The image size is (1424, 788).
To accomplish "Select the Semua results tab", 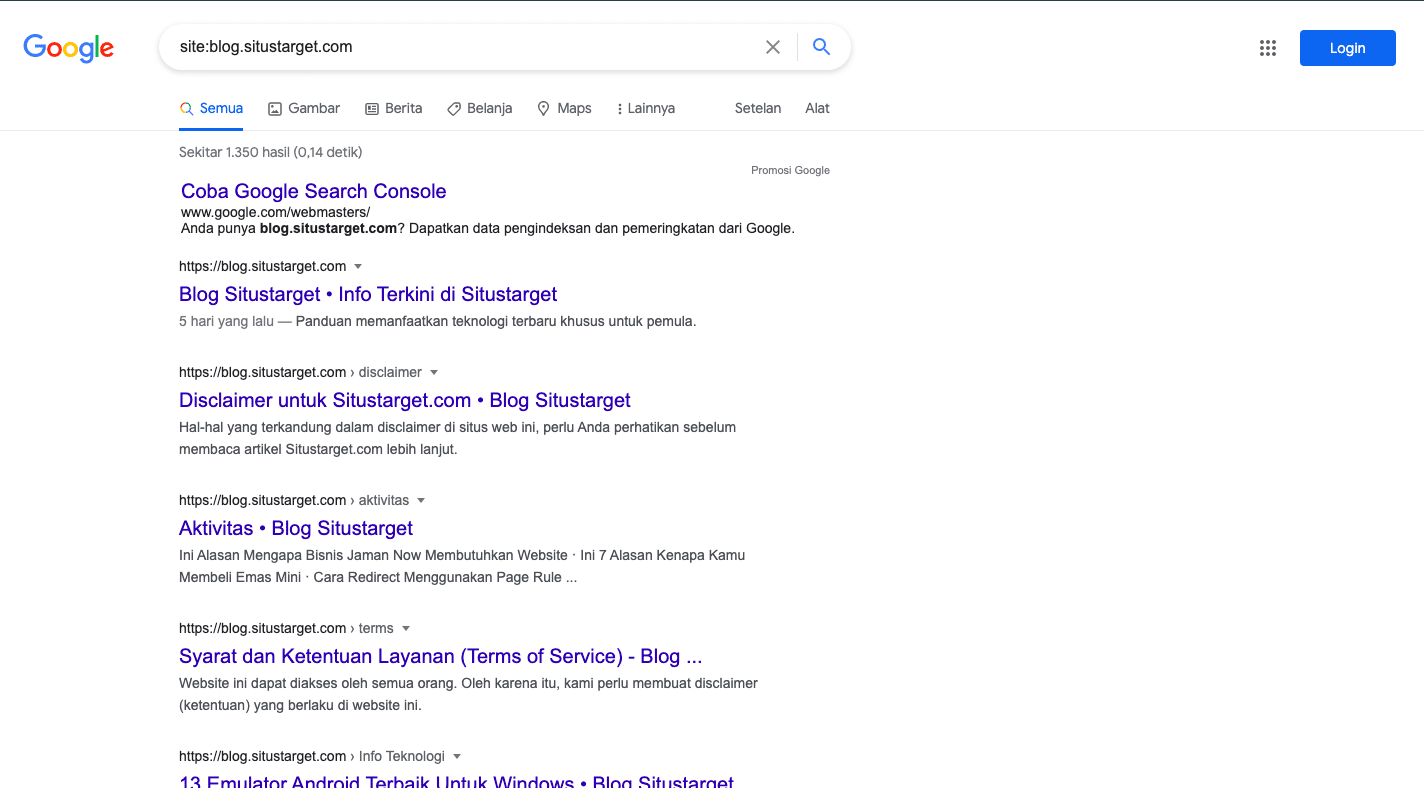I will click(211, 108).
